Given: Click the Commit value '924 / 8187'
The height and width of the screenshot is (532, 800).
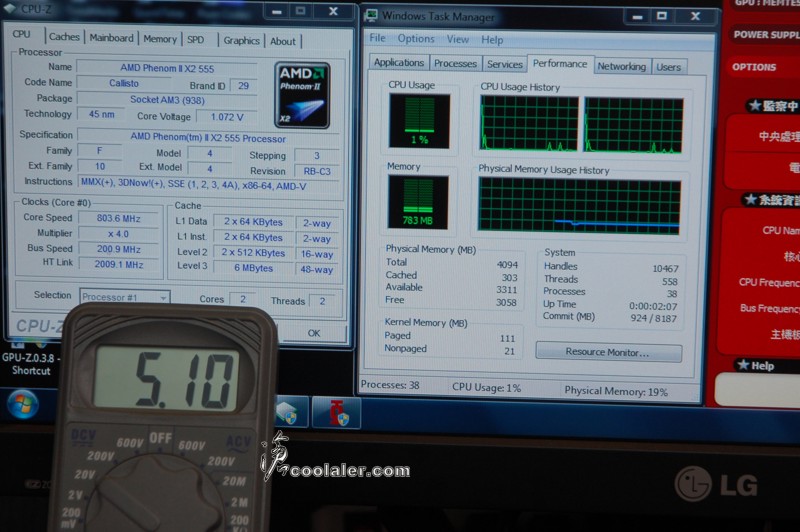Looking at the screenshot, I should (x=654, y=319).
